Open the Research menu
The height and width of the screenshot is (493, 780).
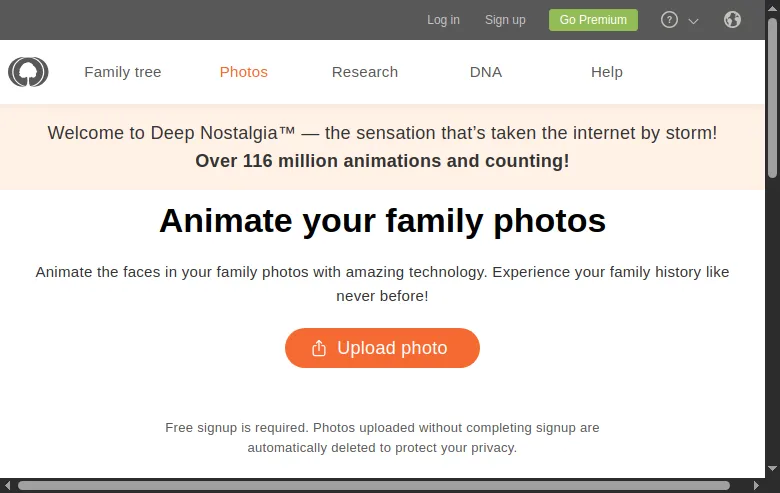tap(365, 72)
